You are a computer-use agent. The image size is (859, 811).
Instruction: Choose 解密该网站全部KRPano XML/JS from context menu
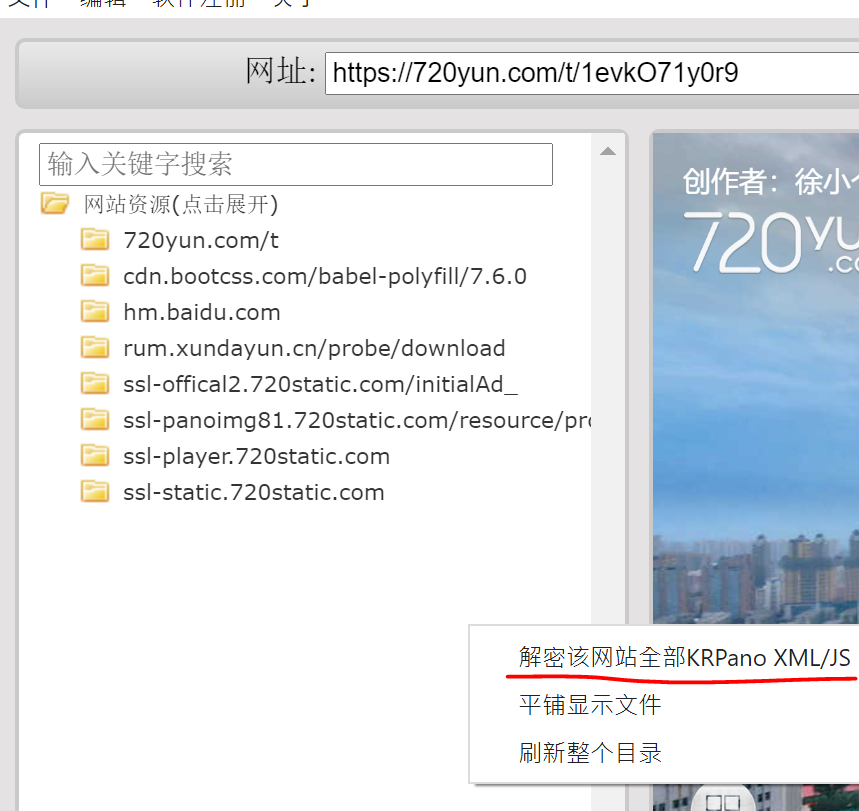pyautogui.click(x=684, y=657)
